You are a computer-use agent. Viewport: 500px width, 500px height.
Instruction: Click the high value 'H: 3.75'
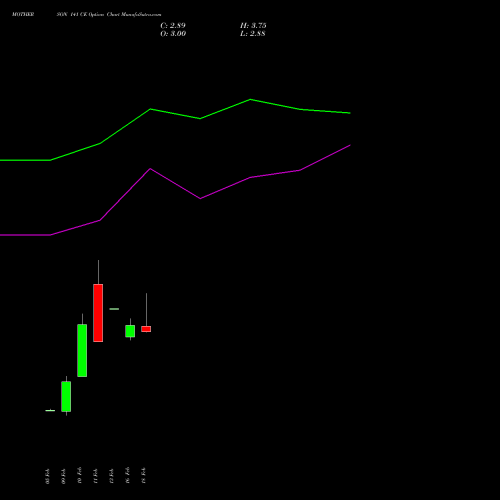(x=253, y=25)
